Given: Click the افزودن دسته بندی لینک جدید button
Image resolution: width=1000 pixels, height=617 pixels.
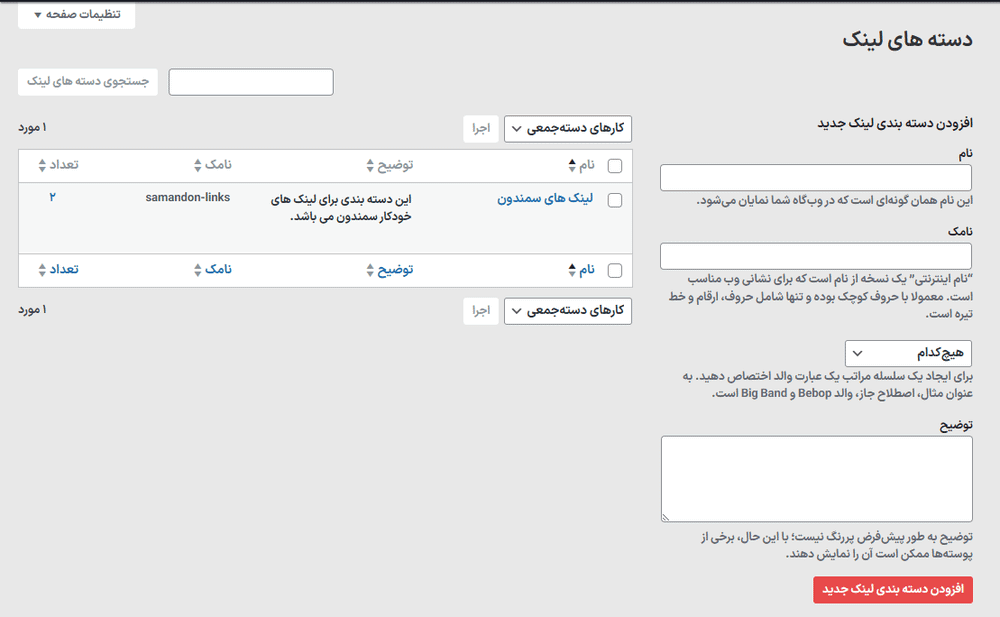Looking at the screenshot, I should point(893,590).
